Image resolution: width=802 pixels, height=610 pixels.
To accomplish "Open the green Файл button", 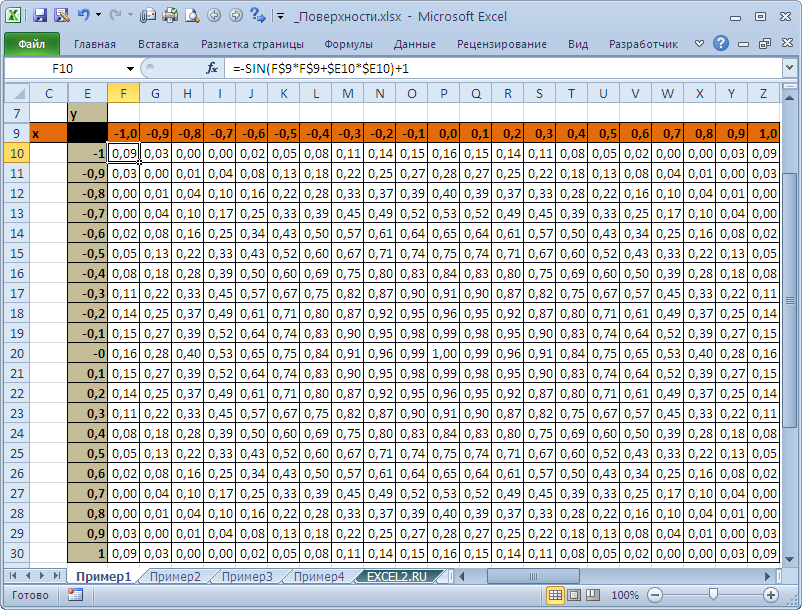I will click(31, 44).
